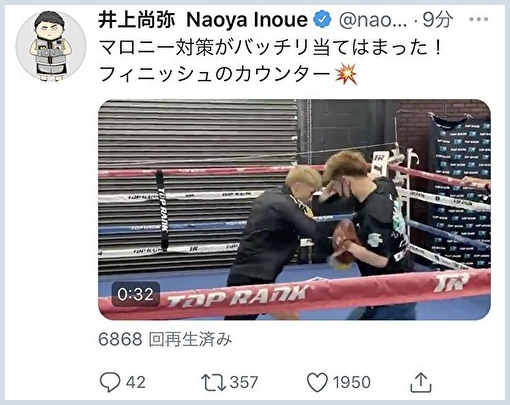Image resolution: width=510 pixels, height=405 pixels.
Task: Click the @nao... username handle
Action: pos(373,20)
